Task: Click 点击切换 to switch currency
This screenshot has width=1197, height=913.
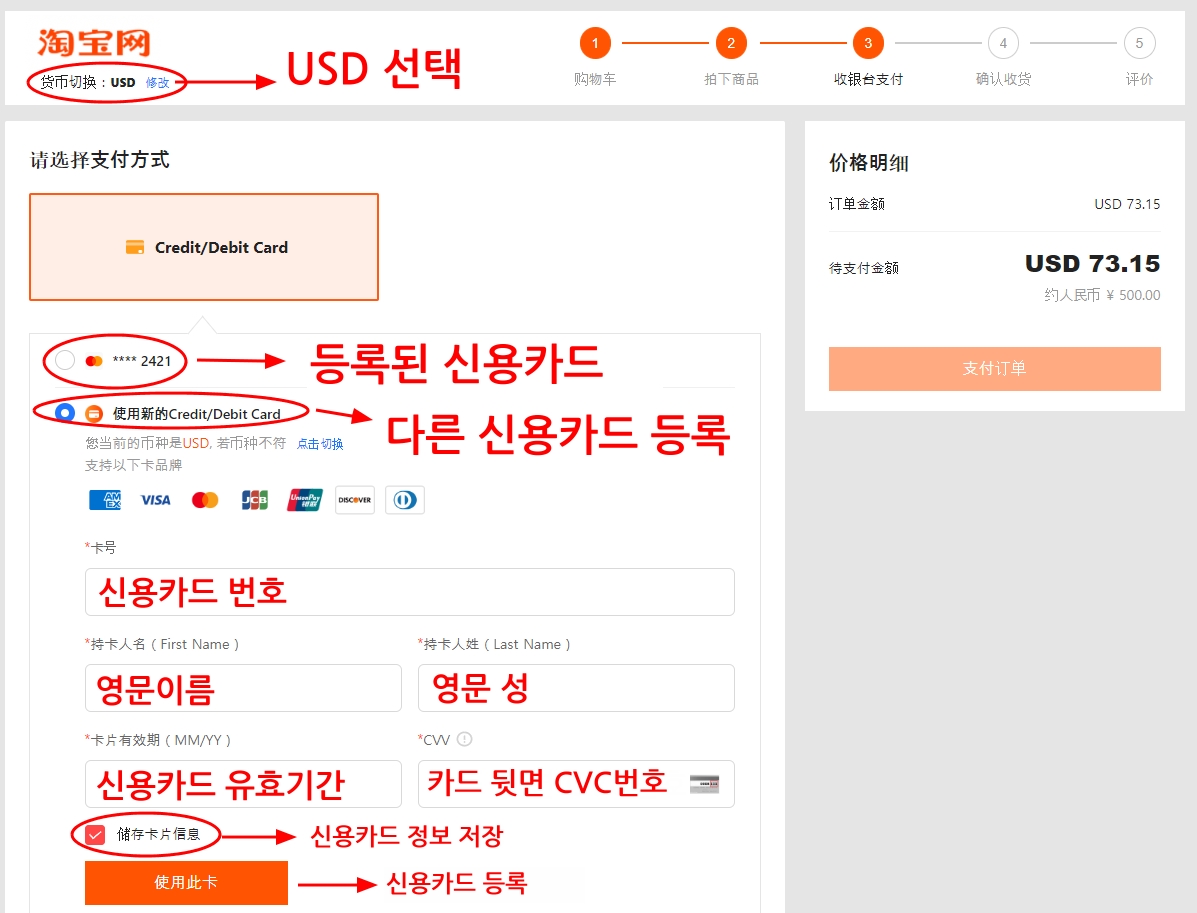Action: click(x=320, y=444)
